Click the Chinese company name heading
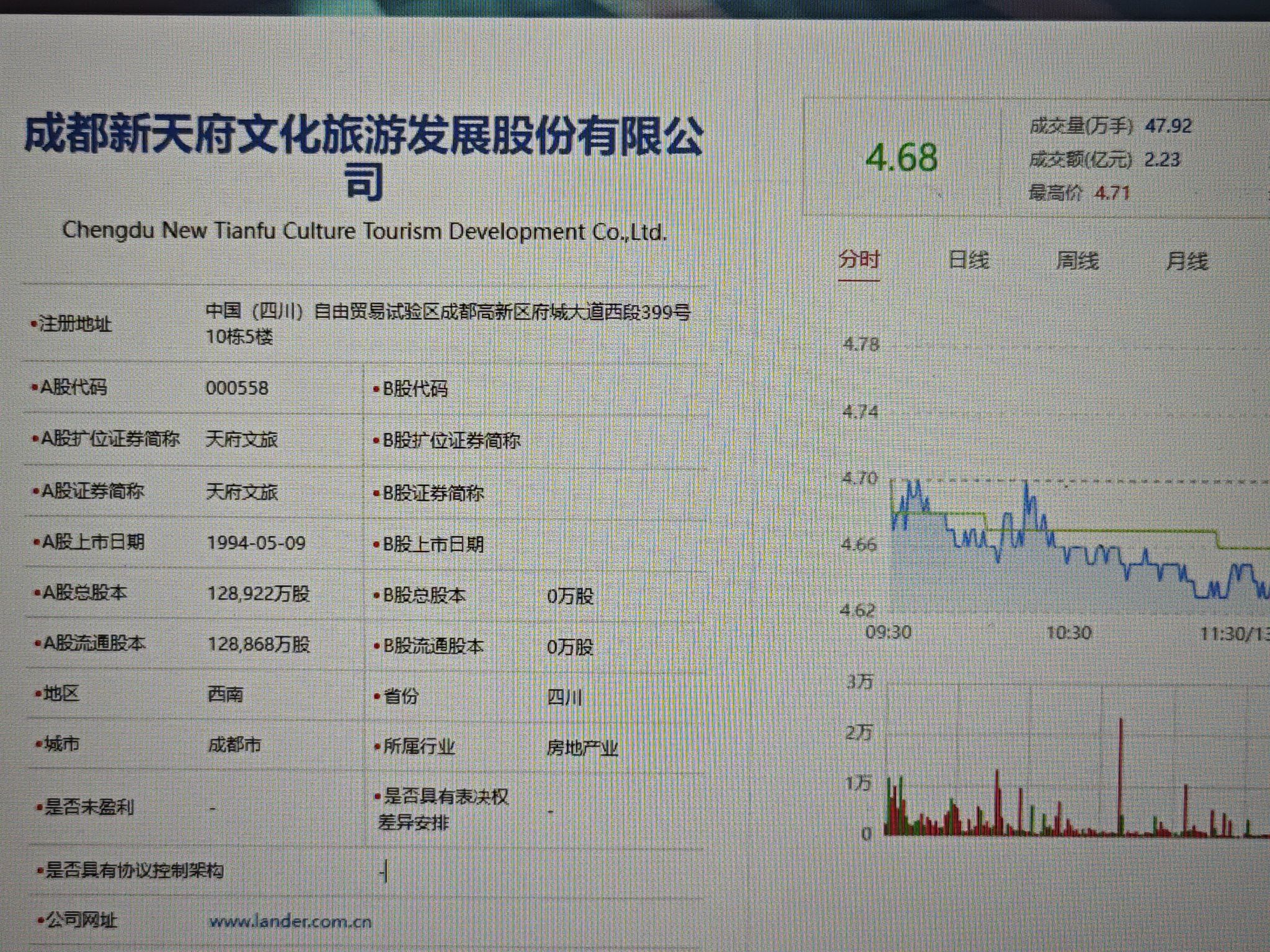 (x=364, y=157)
